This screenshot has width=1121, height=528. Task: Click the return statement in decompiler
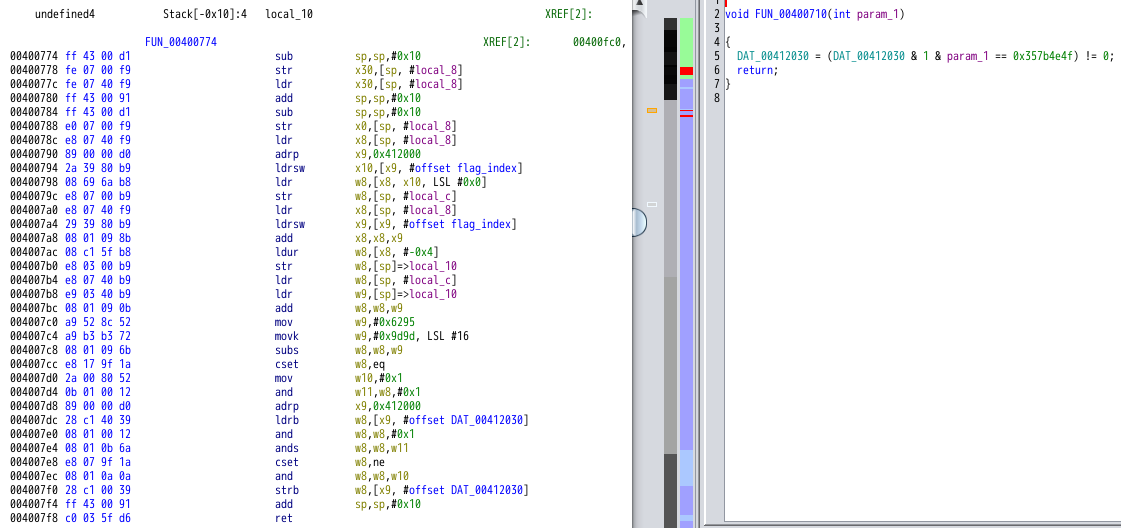[x=755, y=70]
